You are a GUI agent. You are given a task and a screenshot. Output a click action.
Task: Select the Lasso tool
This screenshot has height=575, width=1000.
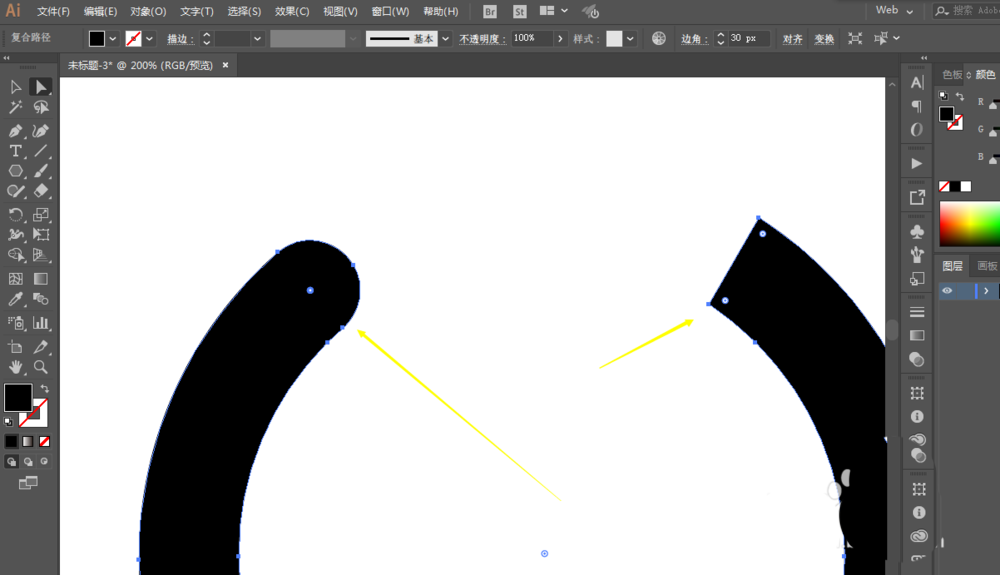pos(41,107)
